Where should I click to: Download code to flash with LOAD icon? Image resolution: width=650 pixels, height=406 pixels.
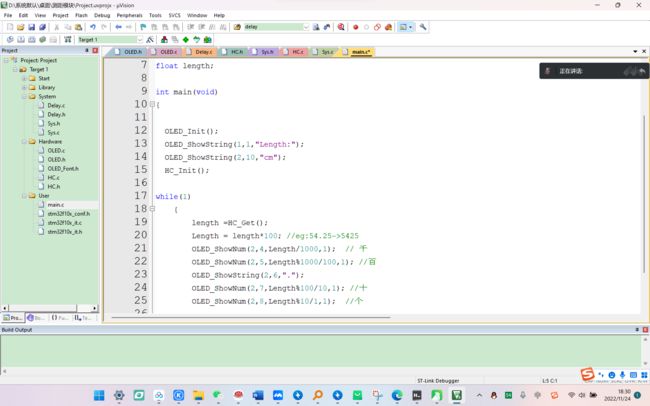(x=68, y=39)
